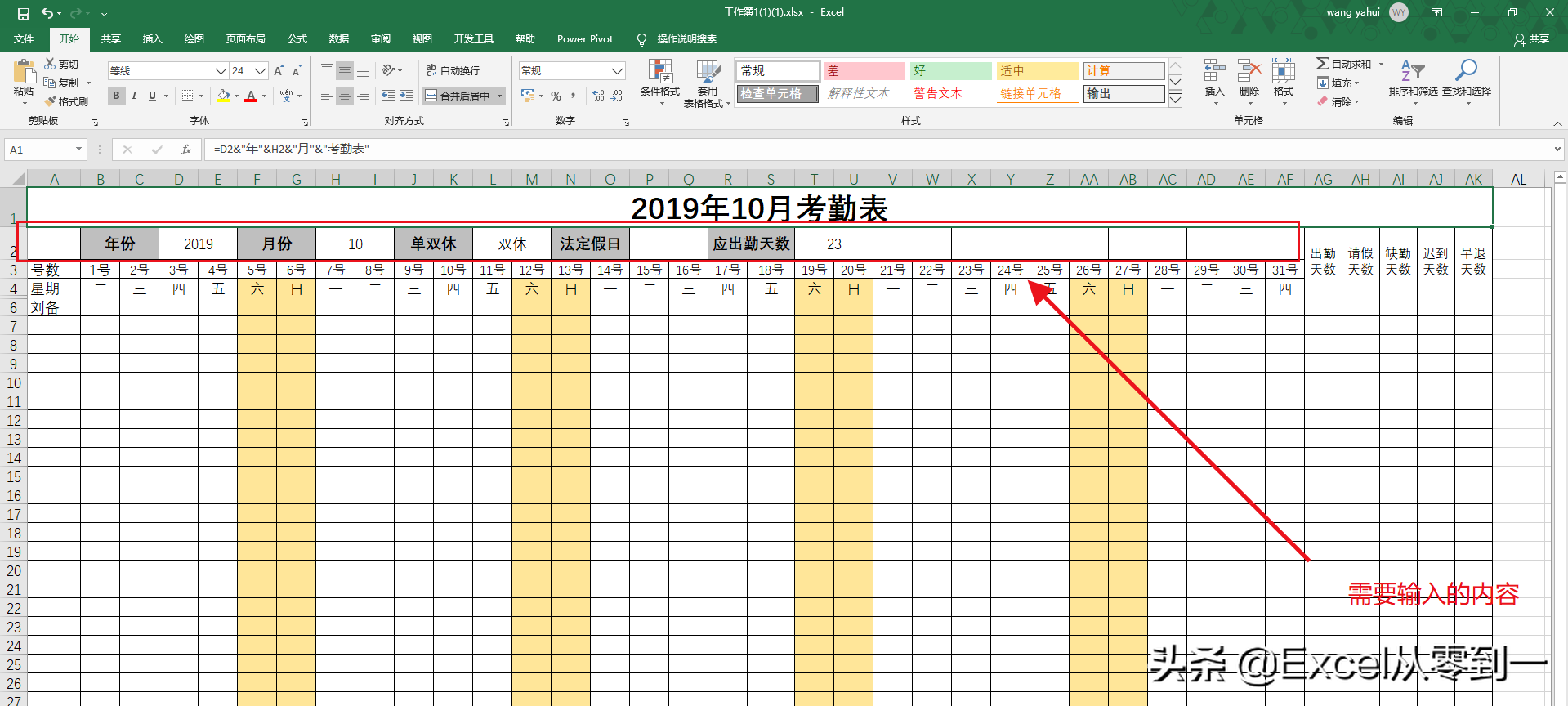This screenshot has height=706, width=1568.
Task: Toggle align right
Action: [363, 96]
